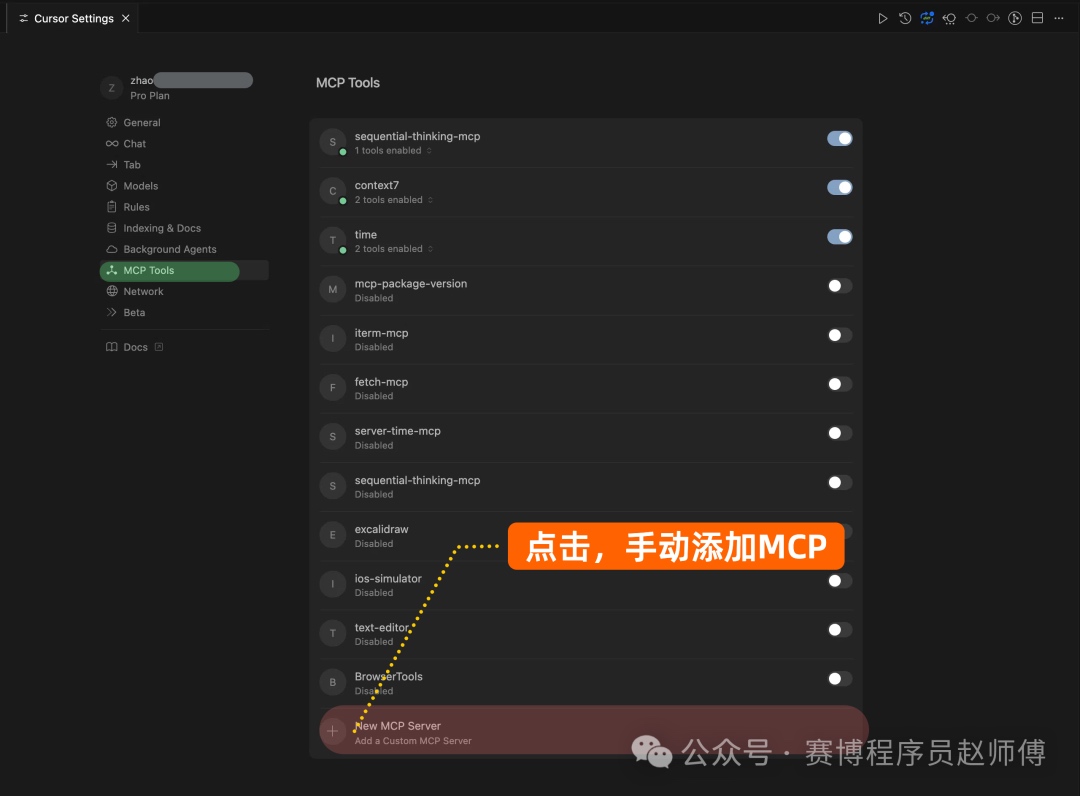The width and height of the screenshot is (1080, 796).
Task: Disable the enabled sequential-thinking-mcp server toggle
Action: pos(840,138)
